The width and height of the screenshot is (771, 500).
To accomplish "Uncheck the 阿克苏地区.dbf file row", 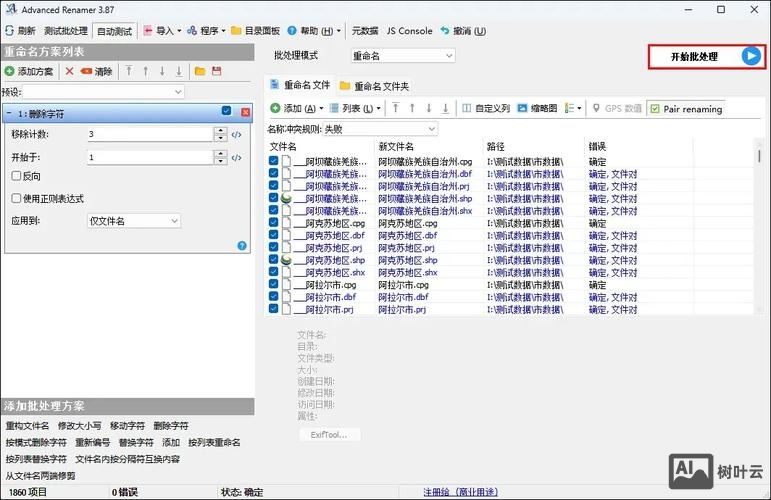I will tap(273, 235).
